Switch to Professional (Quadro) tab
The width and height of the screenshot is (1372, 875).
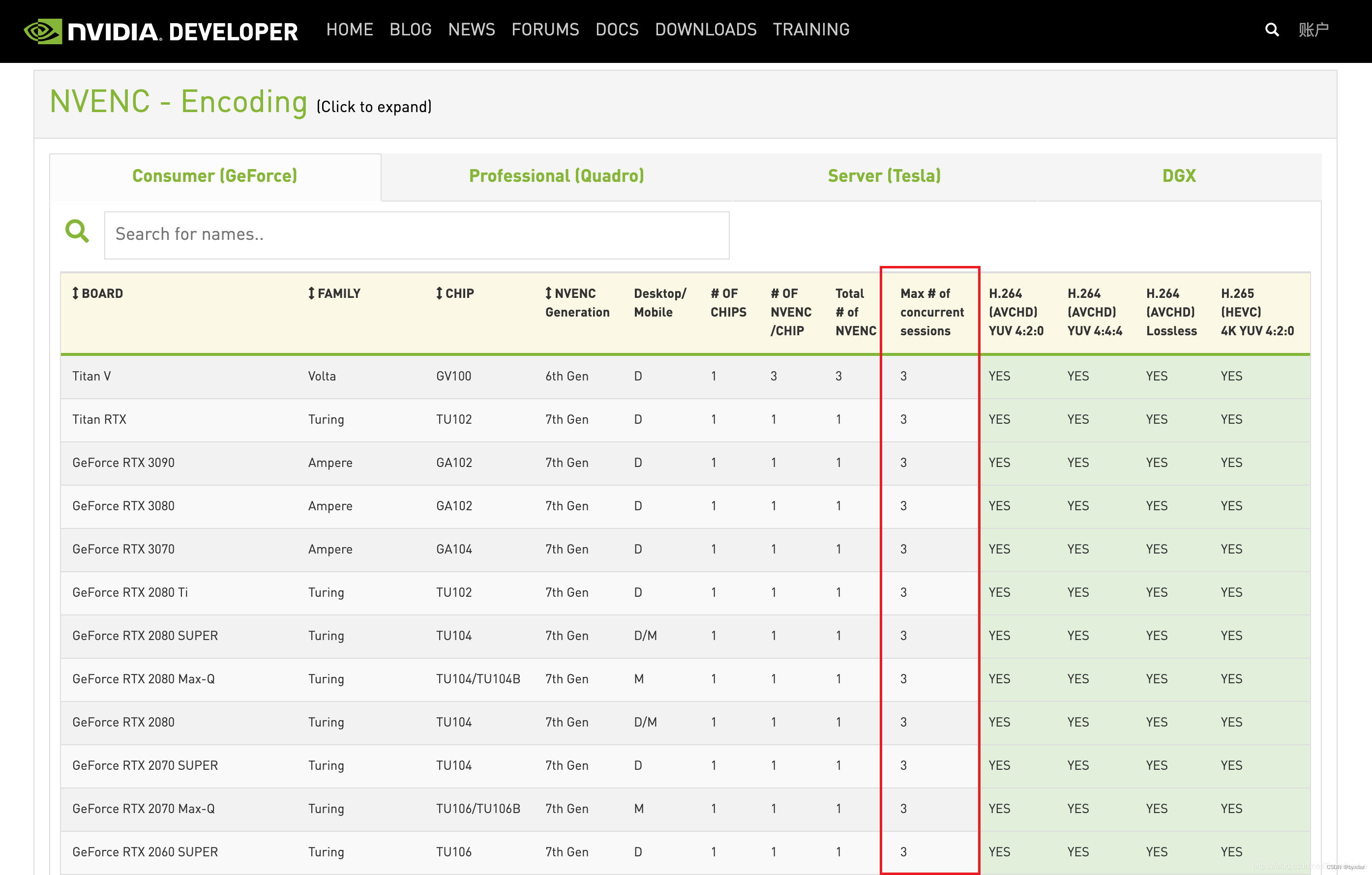pos(556,176)
